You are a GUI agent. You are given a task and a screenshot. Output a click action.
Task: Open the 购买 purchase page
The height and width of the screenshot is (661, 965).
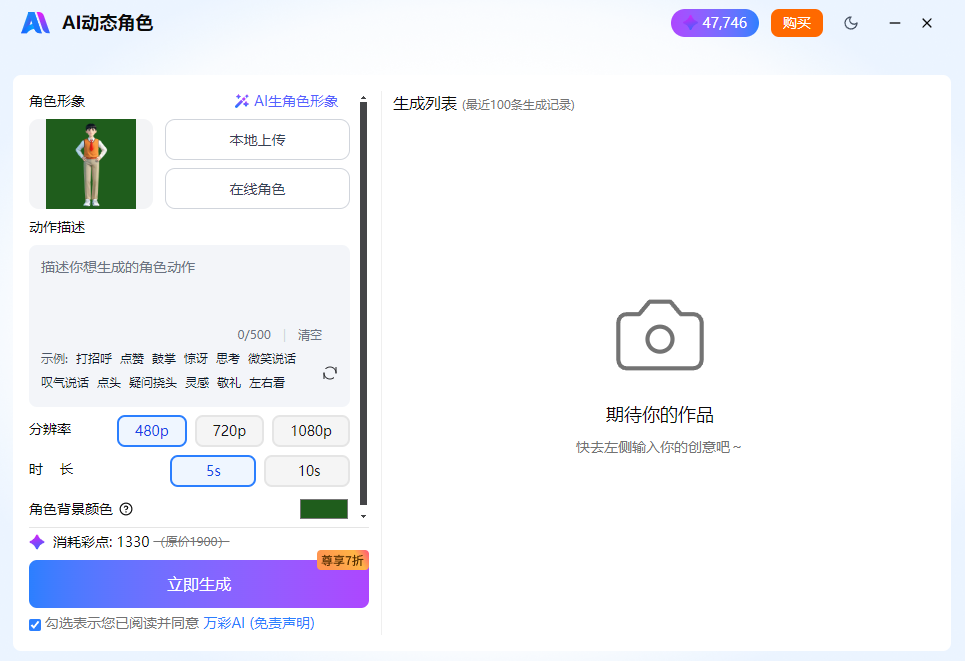[x=796, y=22]
